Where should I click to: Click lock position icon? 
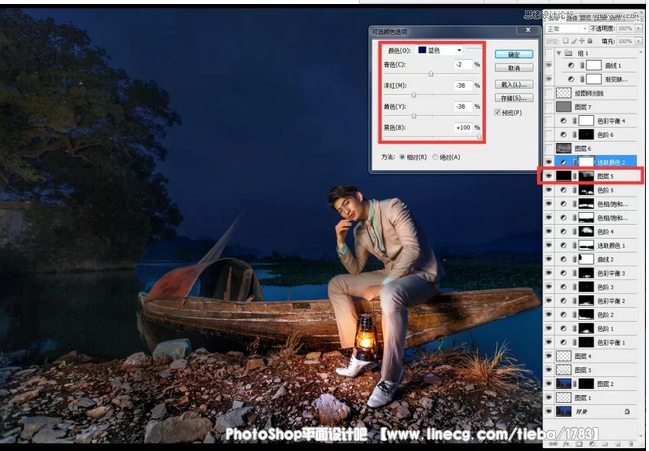582,41
